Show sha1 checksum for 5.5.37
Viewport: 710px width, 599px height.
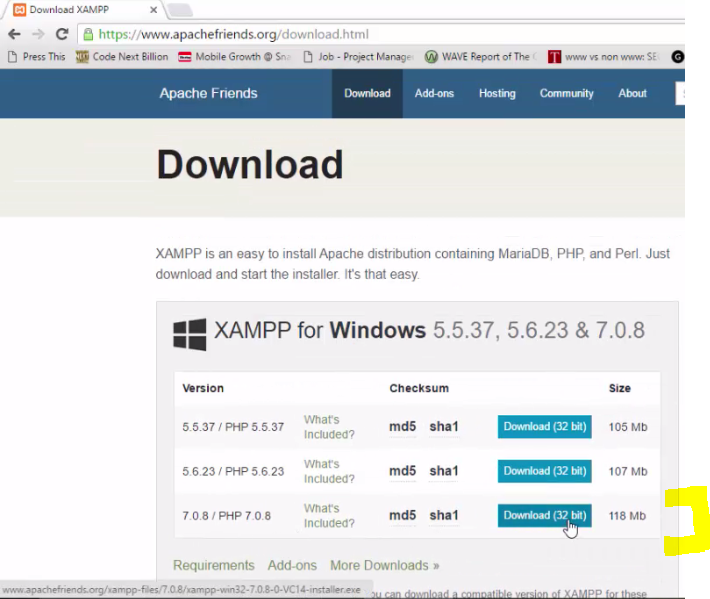[x=444, y=426]
